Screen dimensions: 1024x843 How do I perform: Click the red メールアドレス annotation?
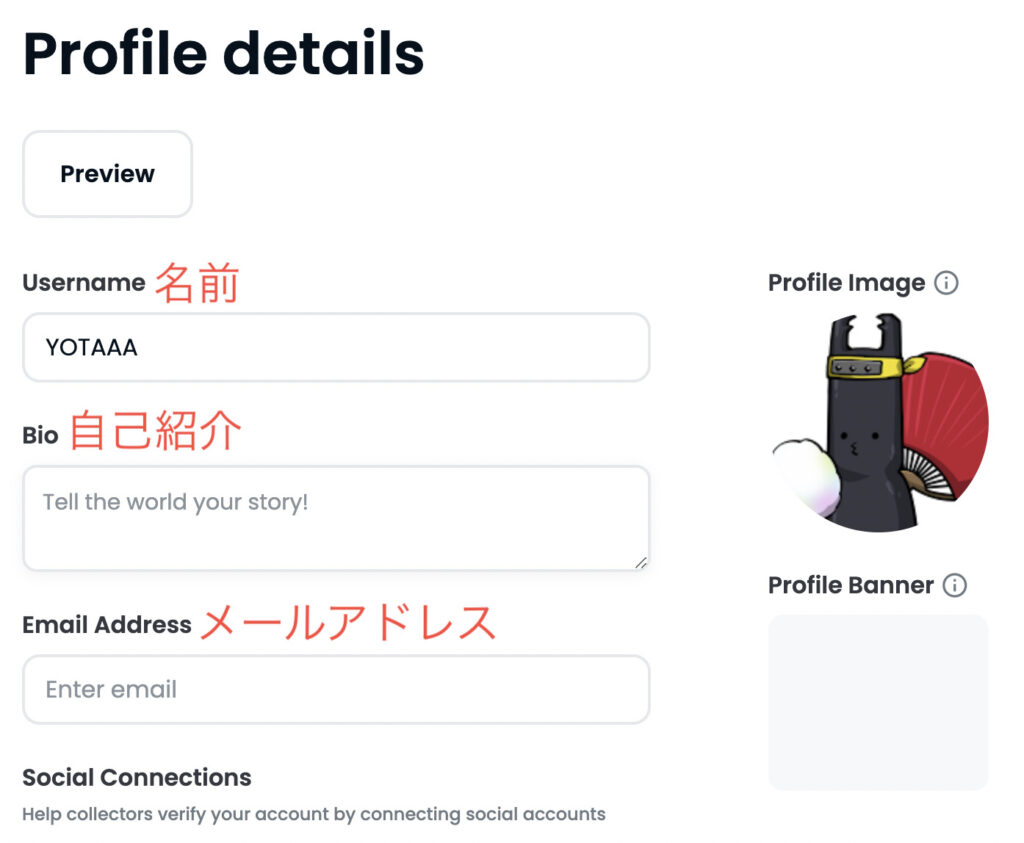348,623
